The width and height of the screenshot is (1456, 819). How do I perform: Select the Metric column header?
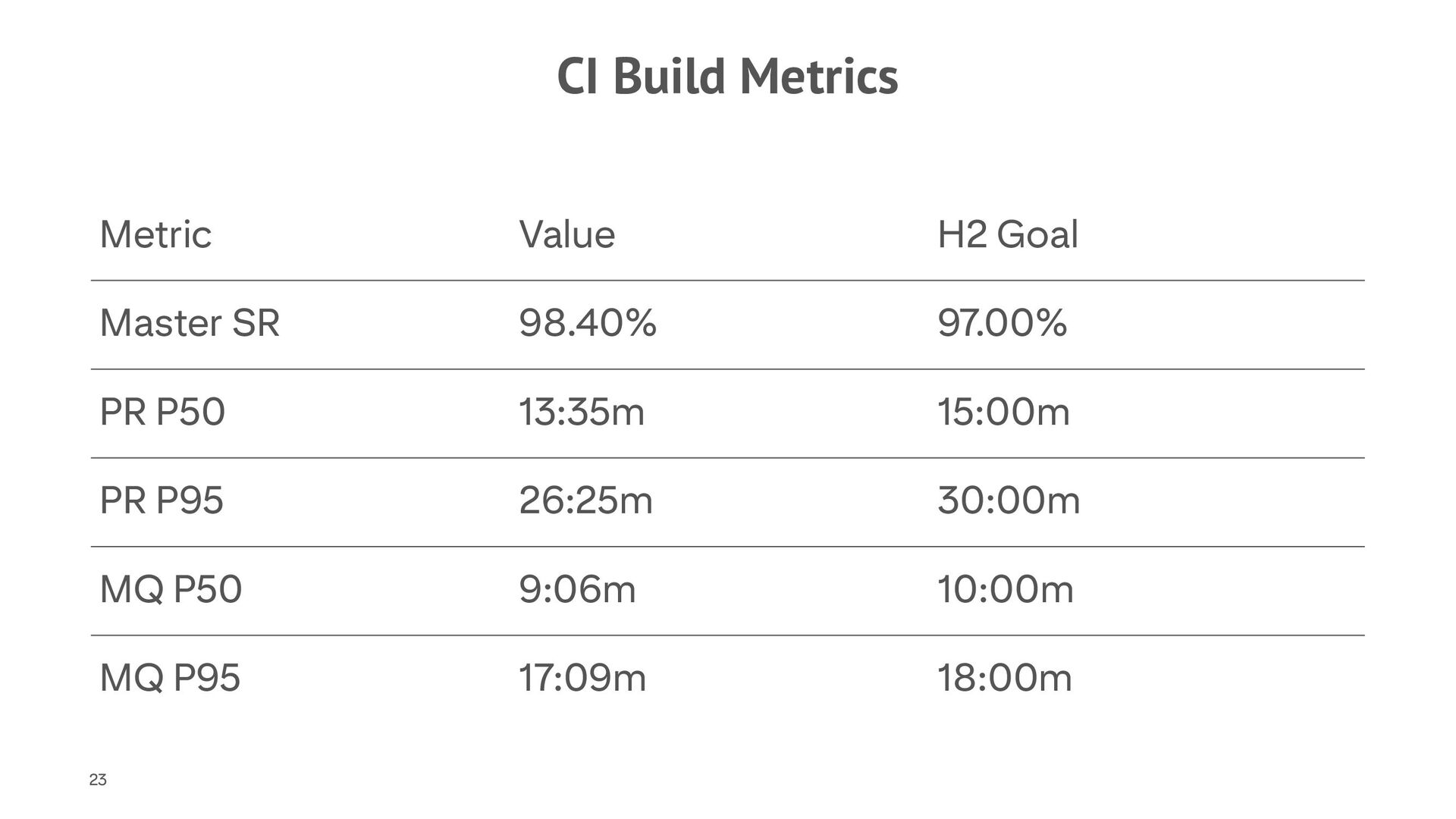coord(155,234)
